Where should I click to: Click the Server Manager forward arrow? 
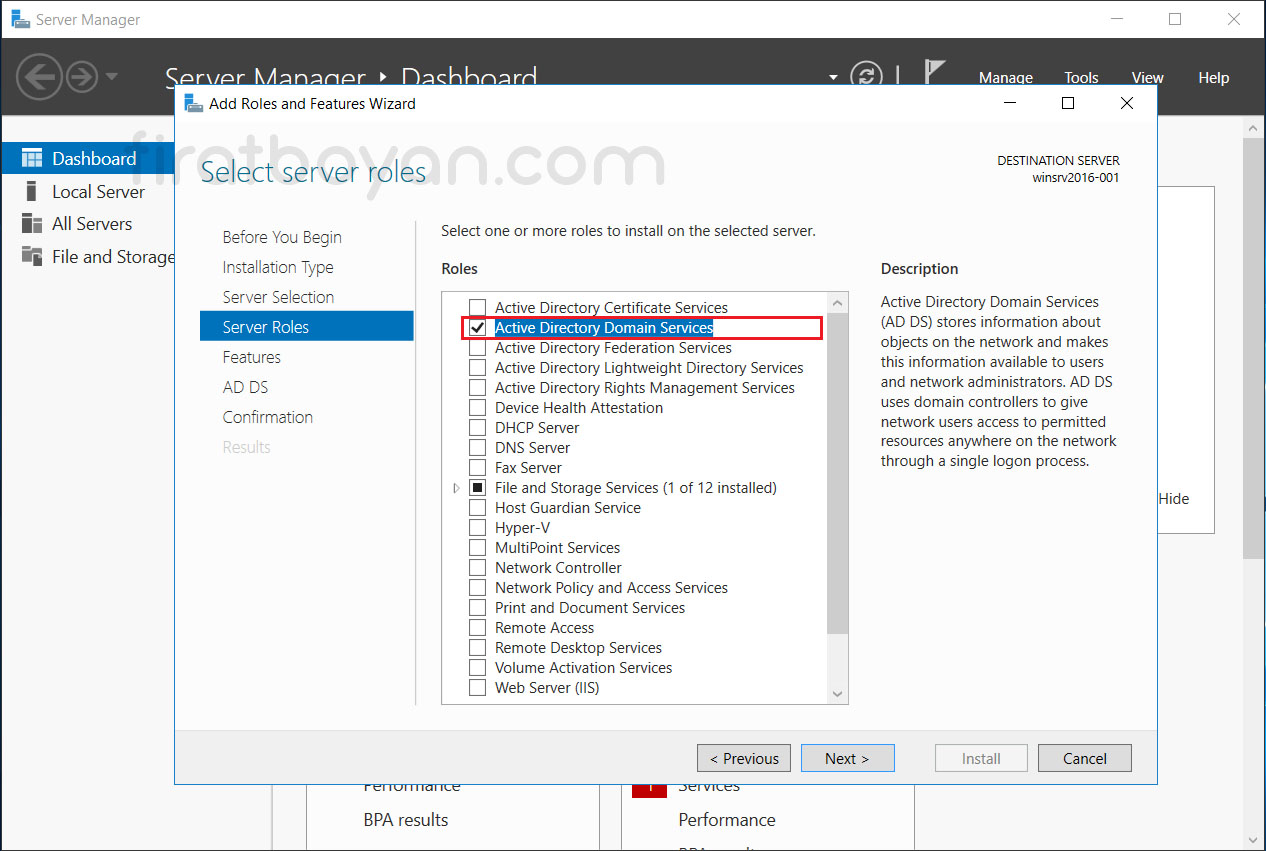[82, 76]
